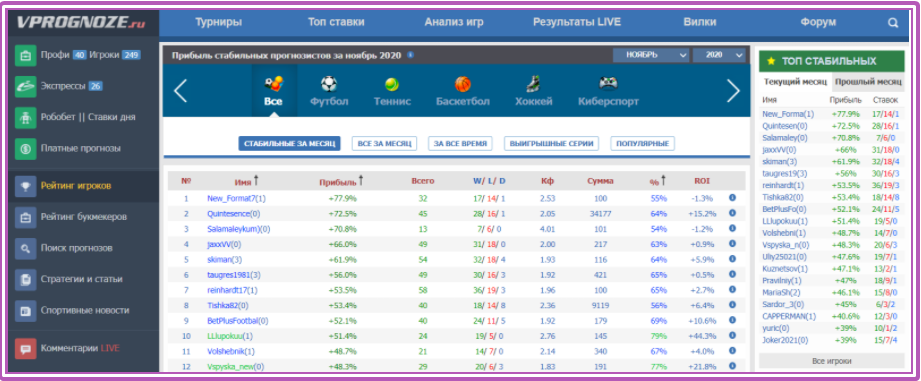Sort table by % column

point(658,181)
